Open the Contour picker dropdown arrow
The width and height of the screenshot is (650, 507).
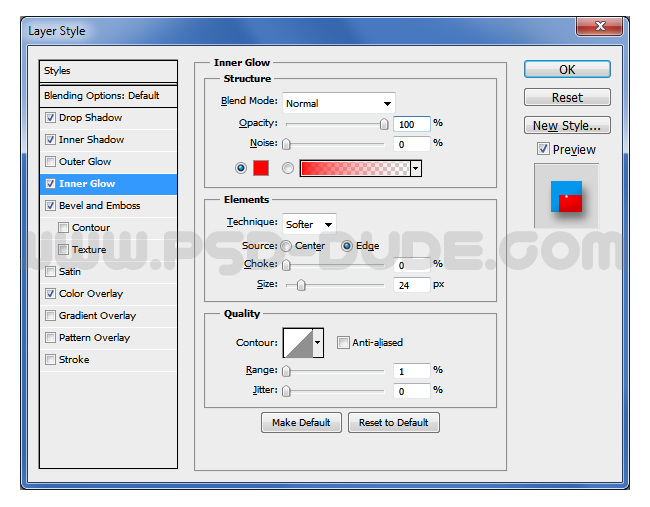(x=318, y=343)
